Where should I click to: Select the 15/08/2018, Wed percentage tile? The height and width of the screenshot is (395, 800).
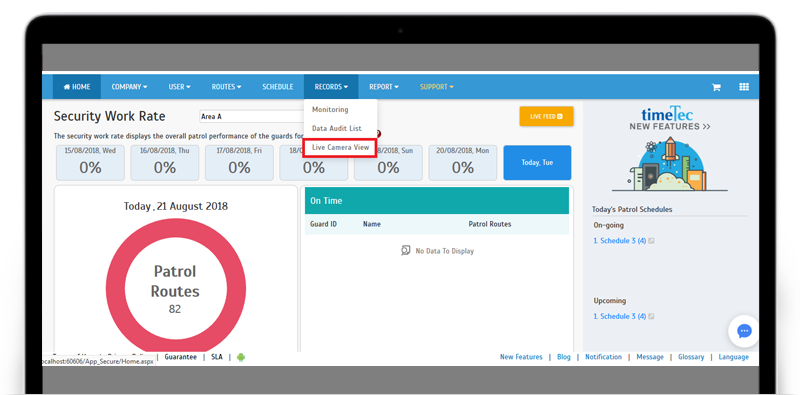coord(90,163)
